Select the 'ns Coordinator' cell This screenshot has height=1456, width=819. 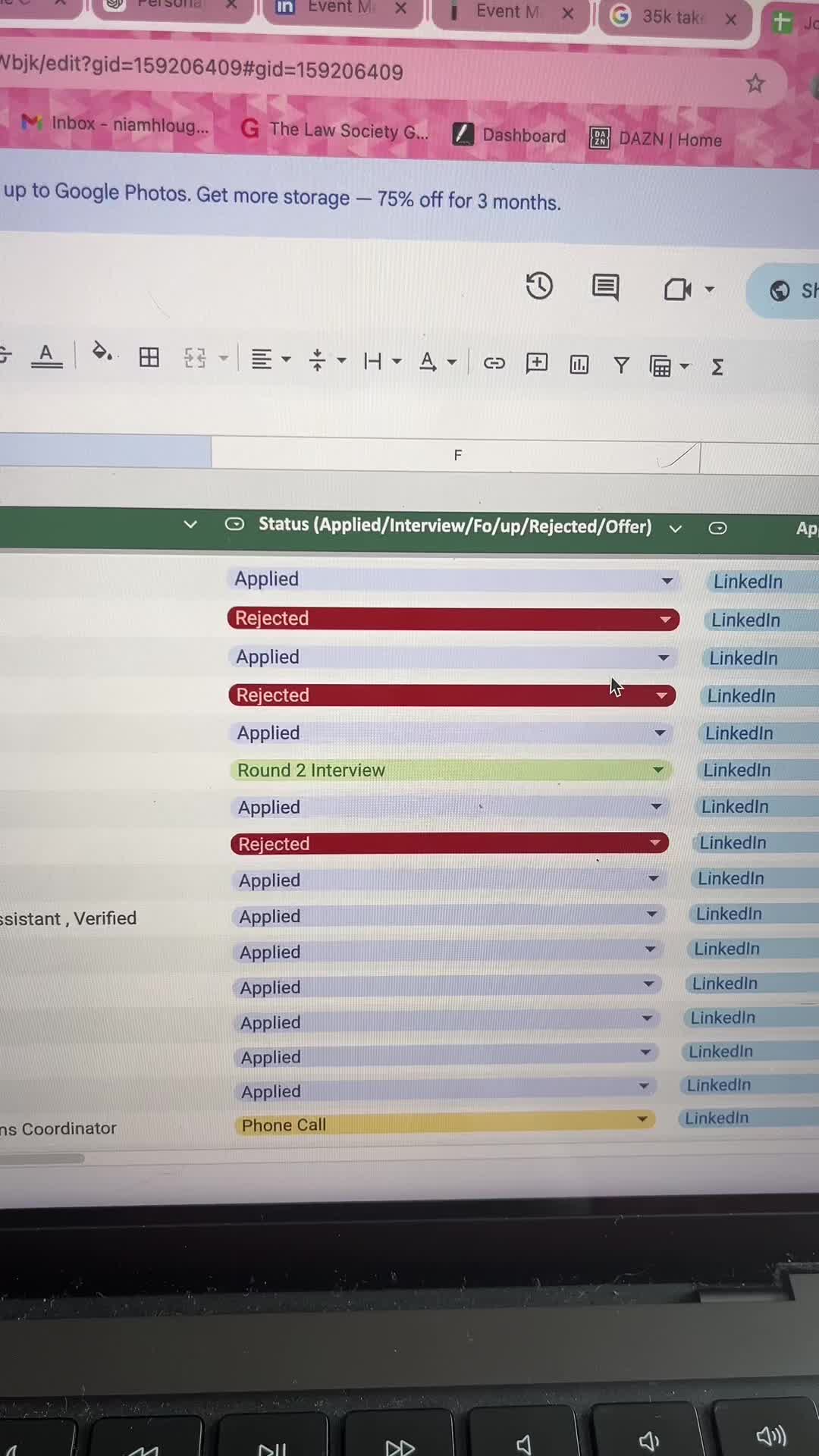coord(59,1128)
